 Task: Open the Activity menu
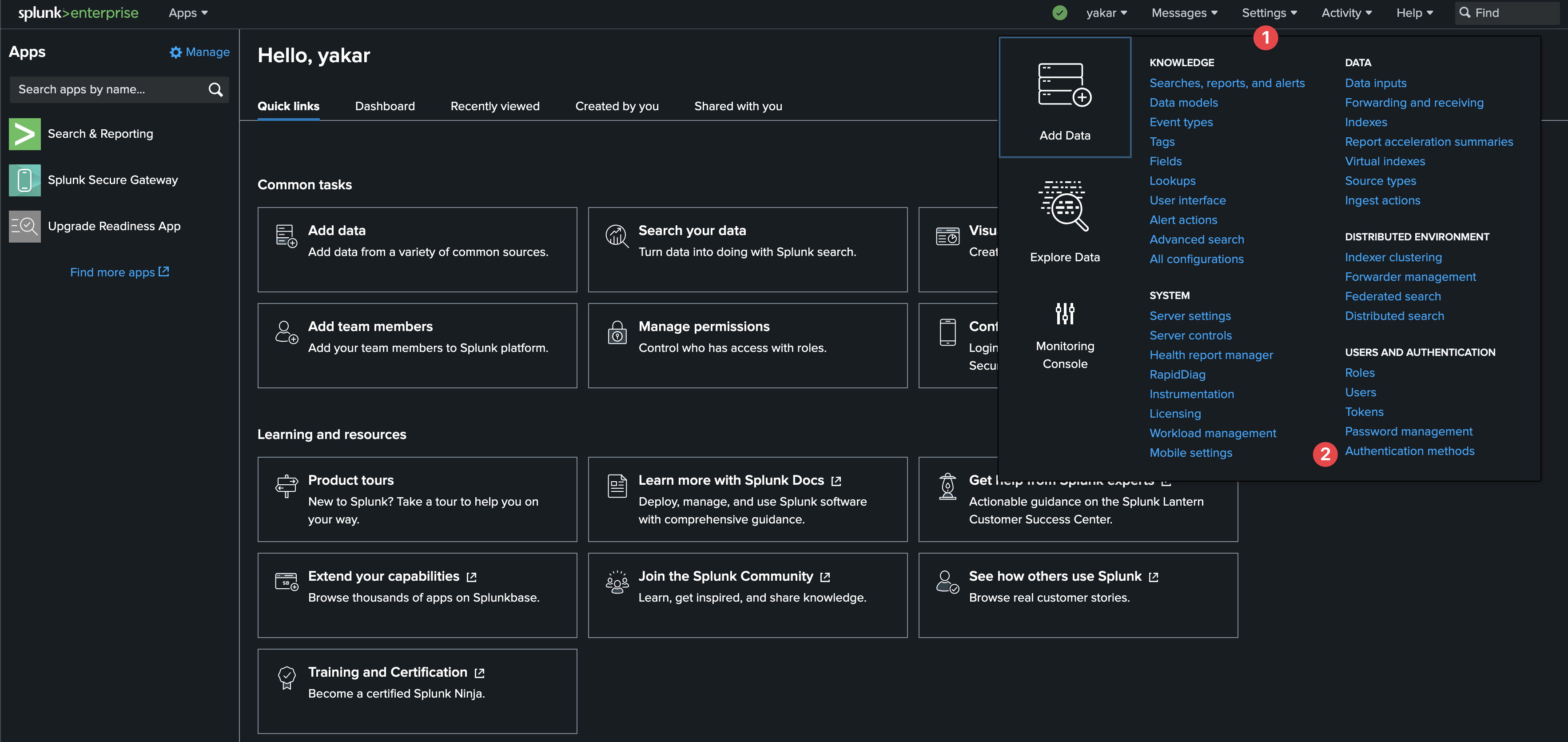1346,13
